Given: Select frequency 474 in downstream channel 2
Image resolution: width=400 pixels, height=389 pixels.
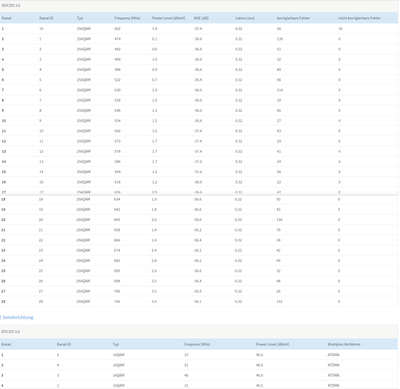Looking at the screenshot, I should [117, 39].
